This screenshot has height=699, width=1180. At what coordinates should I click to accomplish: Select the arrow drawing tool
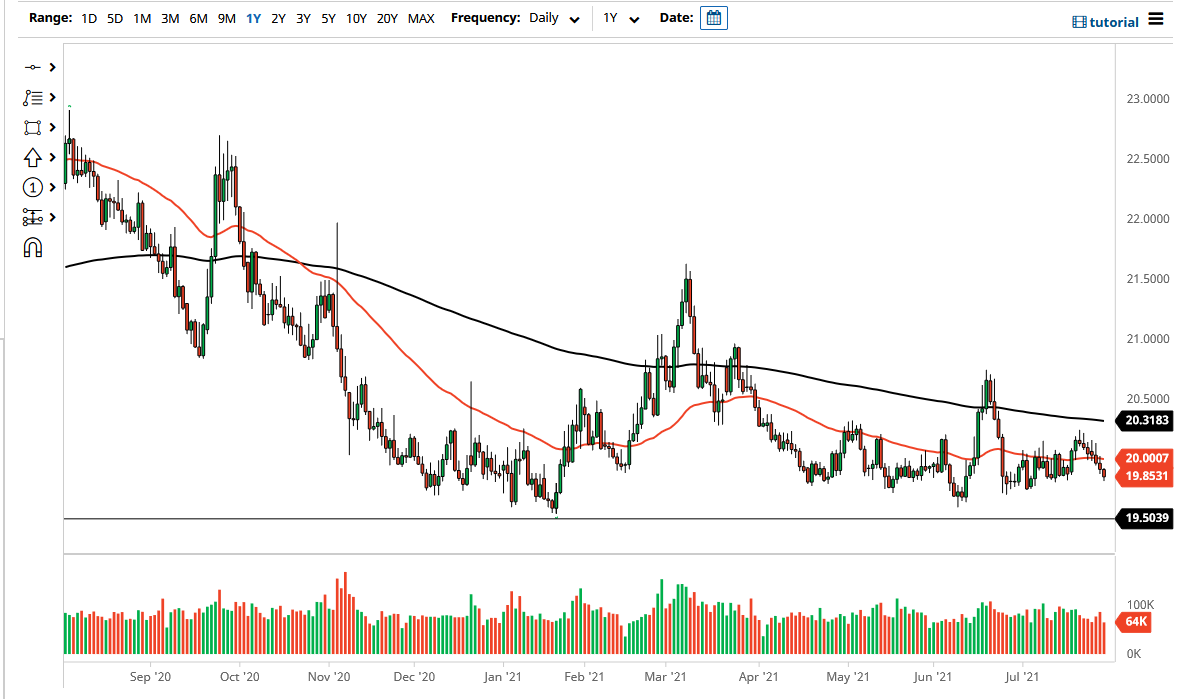tap(33, 157)
